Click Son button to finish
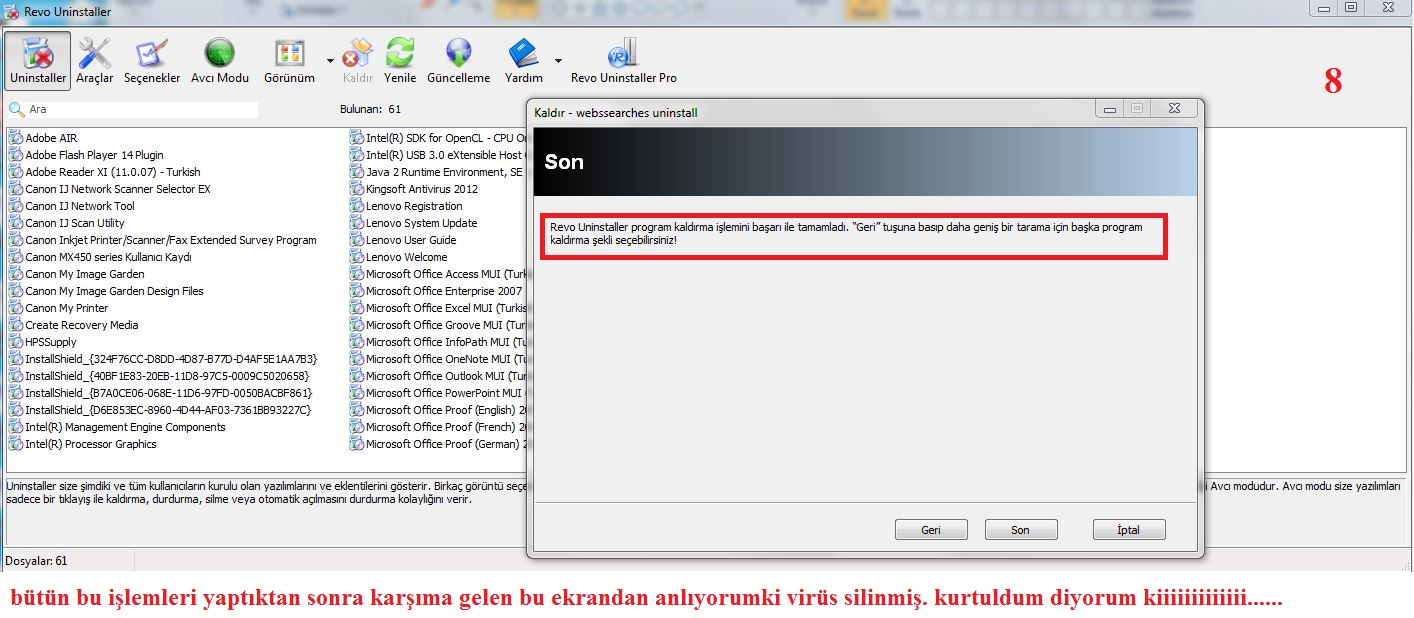This screenshot has height=618, width=1414. point(1020,530)
